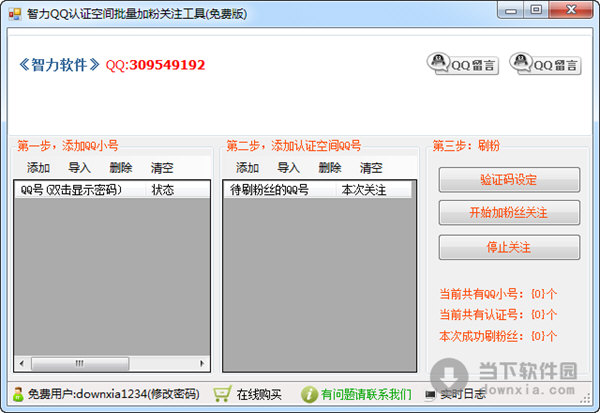This screenshot has width=600, height=413.
Task: Click 当前共有QQ小号:{0}个 counter
Action: point(498,294)
